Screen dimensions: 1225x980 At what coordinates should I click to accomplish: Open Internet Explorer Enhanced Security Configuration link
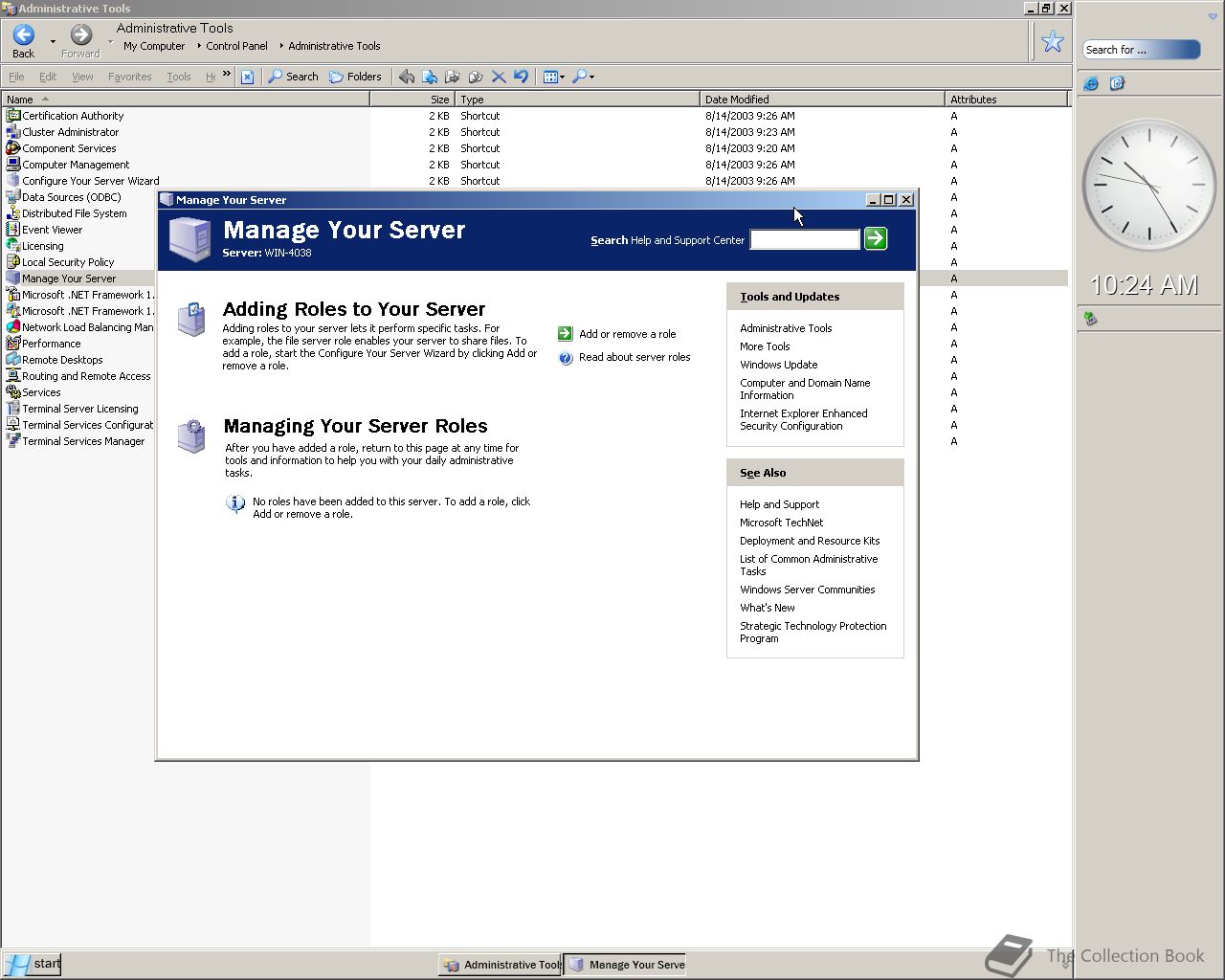tap(804, 419)
